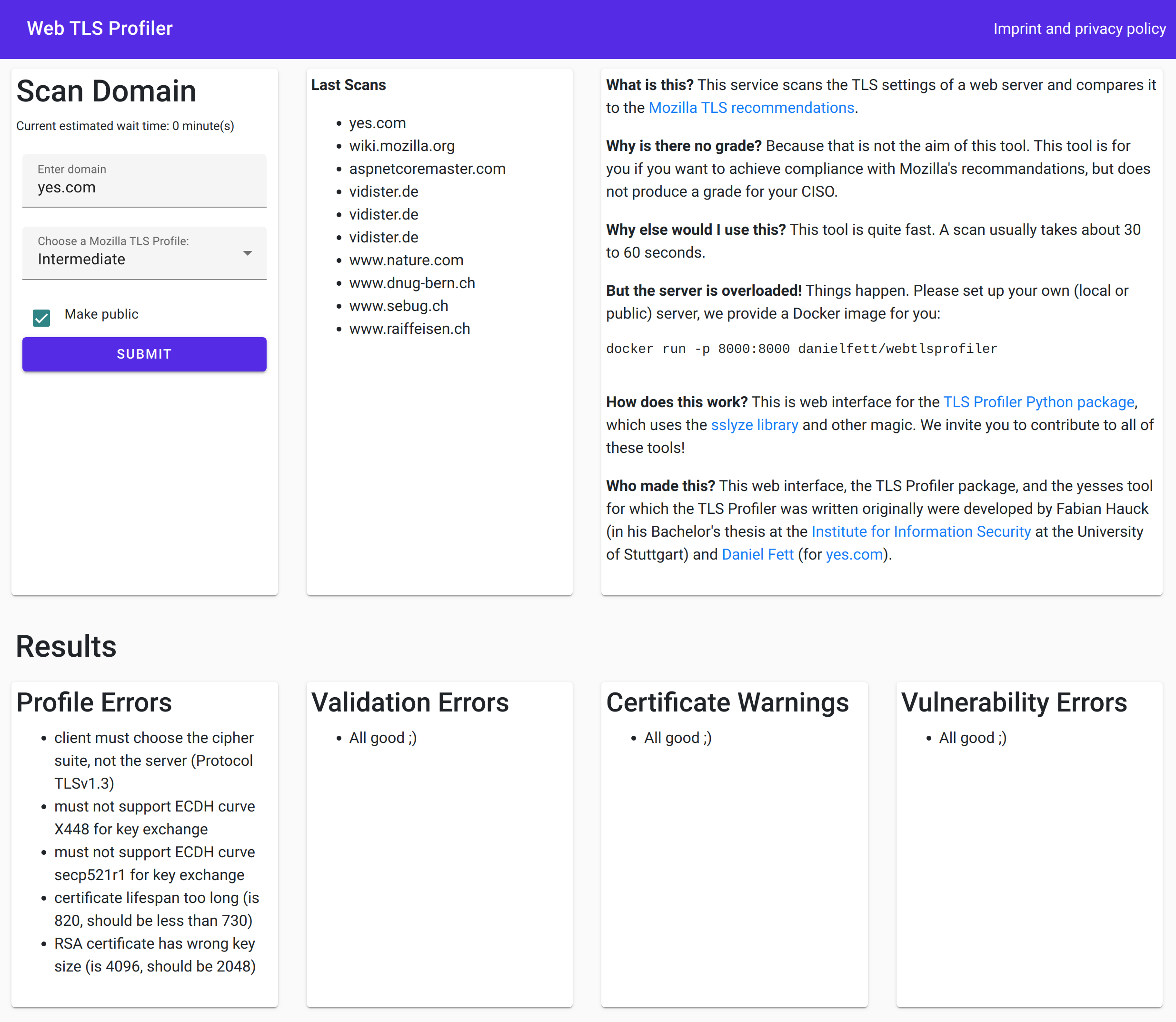Screen dimensions: 1176x1022
Task: Click aspnetcoremaster.com in Last Scans
Action: 427,169
